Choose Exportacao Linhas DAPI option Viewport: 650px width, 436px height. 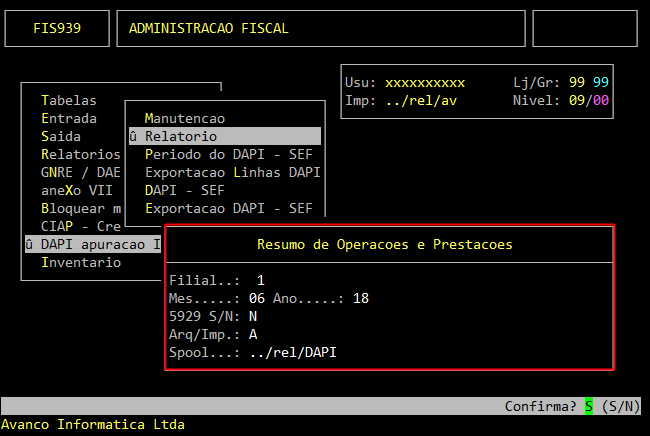tap(232, 172)
